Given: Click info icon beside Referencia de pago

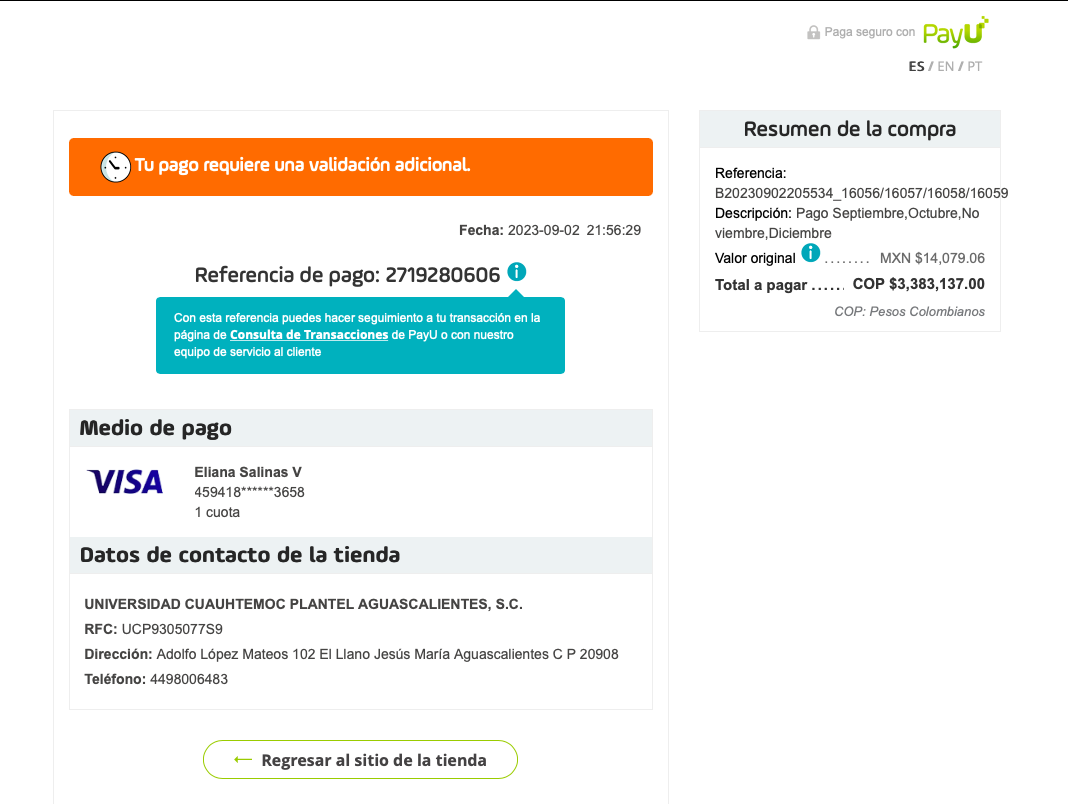Looking at the screenshot, I should (x=517, y=272).
